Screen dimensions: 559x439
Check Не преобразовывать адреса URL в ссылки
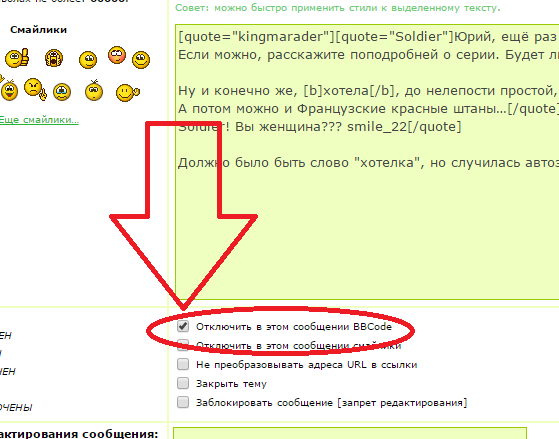pos(183,364)
